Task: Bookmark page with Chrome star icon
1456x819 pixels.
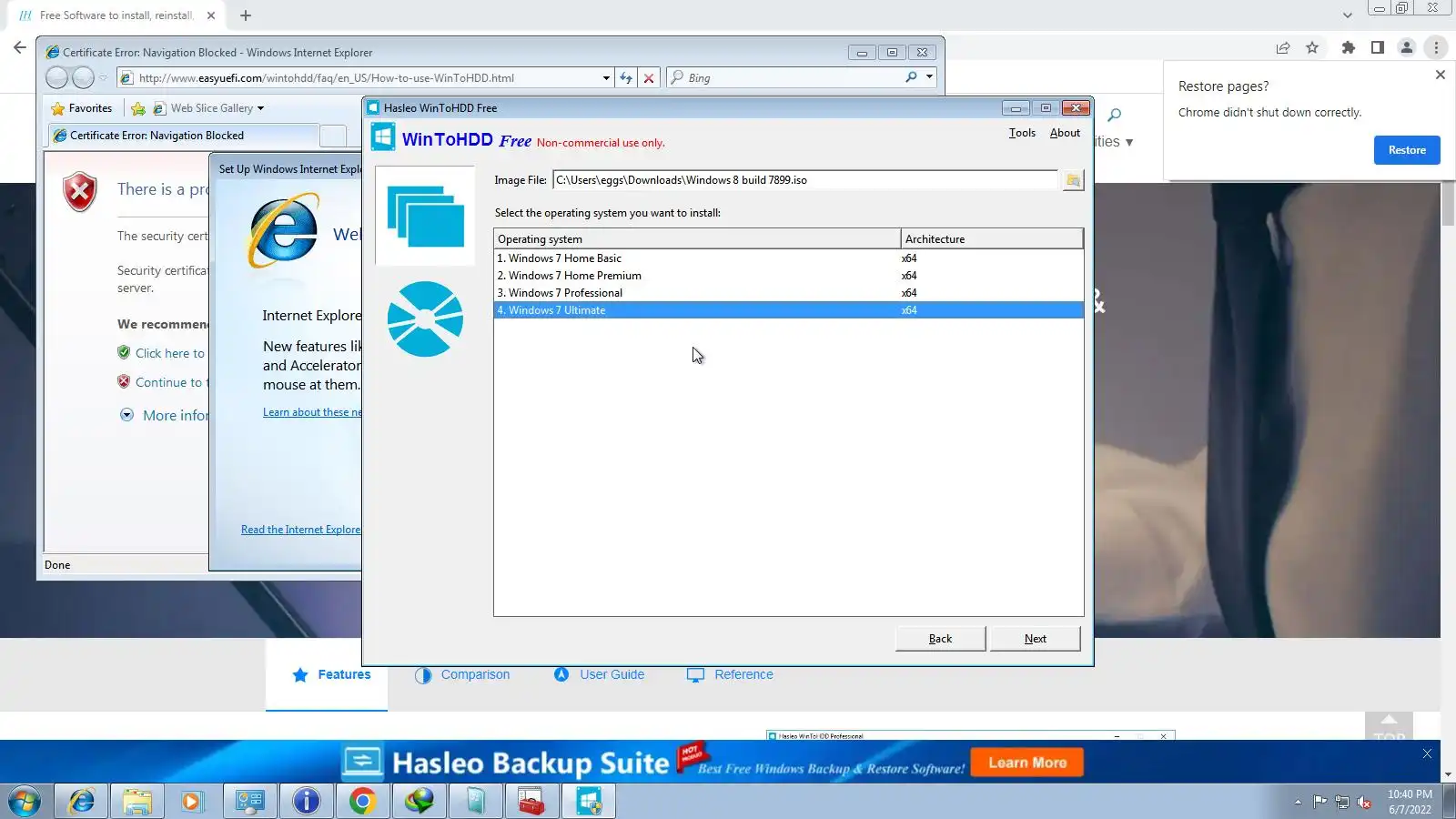Action: click(x=1312, y=47)
